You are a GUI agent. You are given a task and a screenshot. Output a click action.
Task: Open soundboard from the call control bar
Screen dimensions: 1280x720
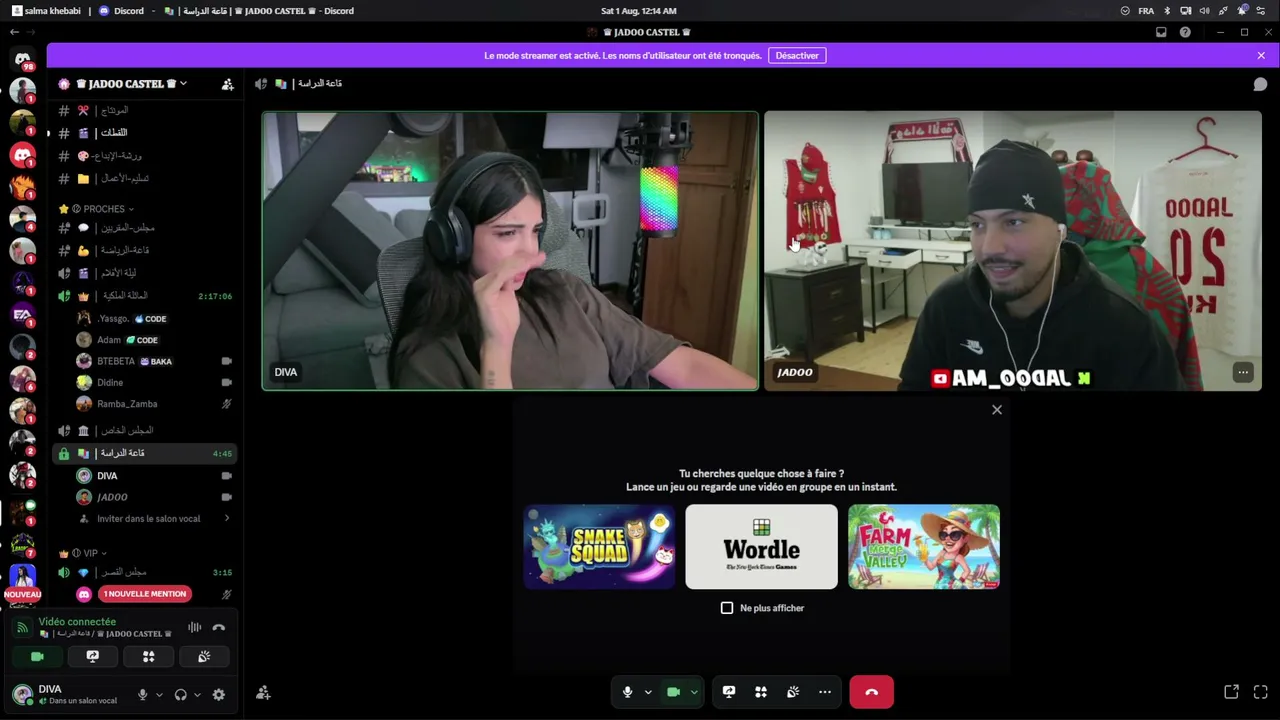[793, 692]
